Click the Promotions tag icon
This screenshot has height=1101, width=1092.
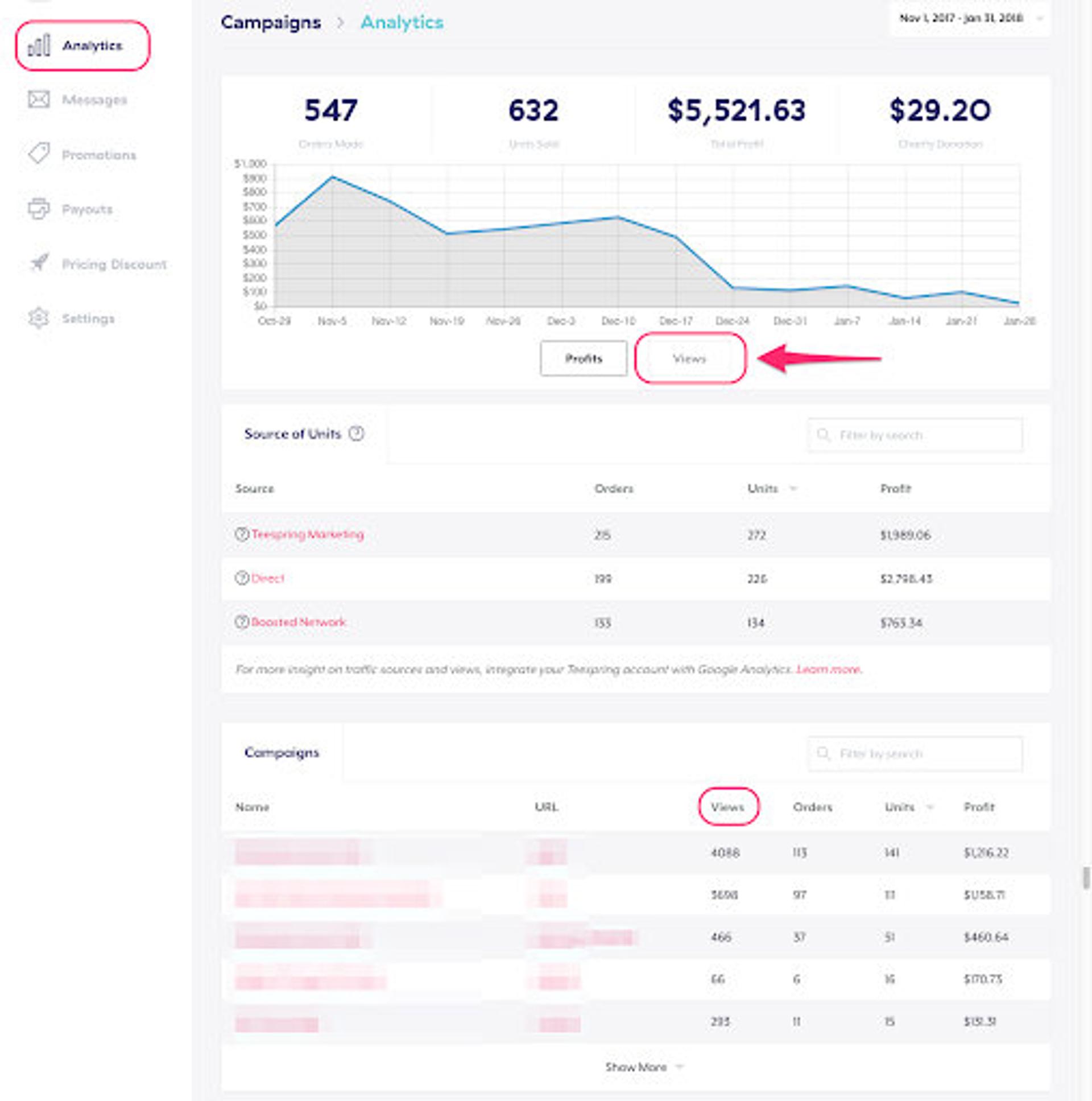(x=39, y=154)
